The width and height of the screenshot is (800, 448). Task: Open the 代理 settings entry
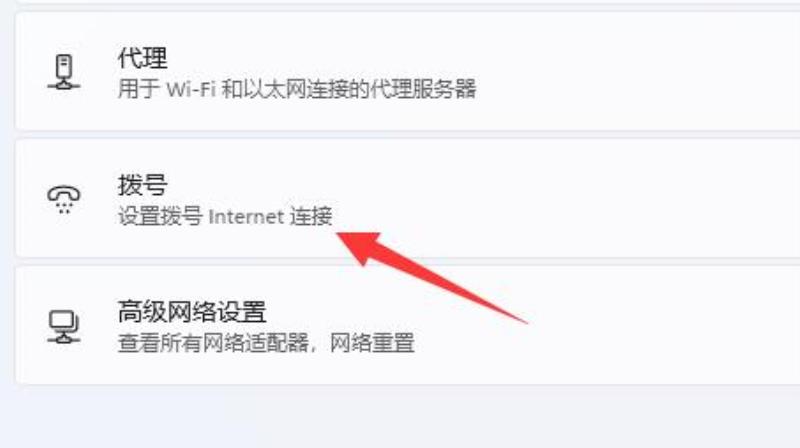408,71
